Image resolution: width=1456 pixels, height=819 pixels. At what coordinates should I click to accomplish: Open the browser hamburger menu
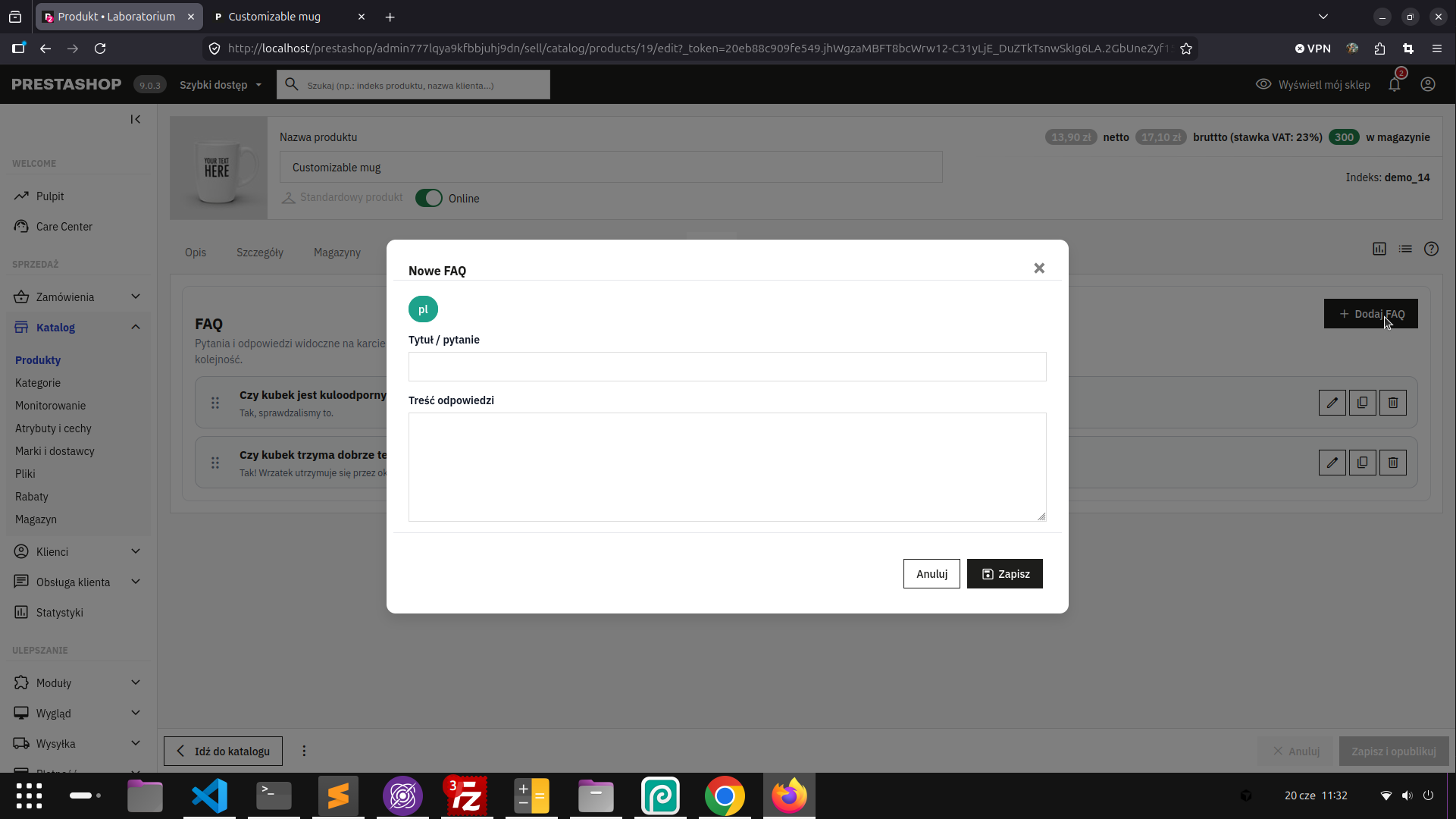click(1436, 49)
